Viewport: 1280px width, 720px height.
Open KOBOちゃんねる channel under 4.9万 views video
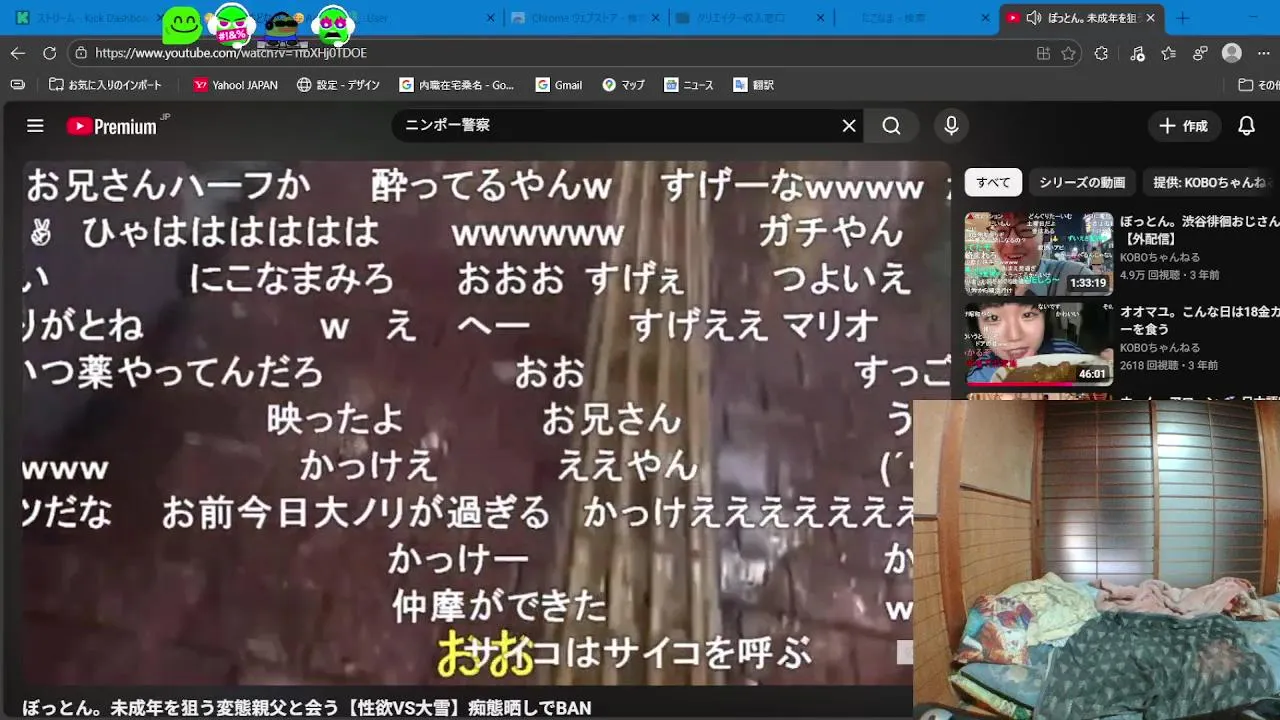point(1160,257)
